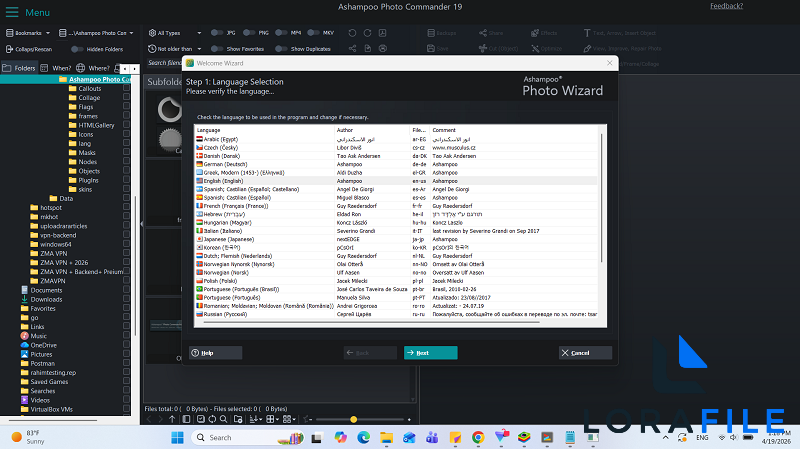Click the Language column header
The image size is (800, 449).
point(264,130)
